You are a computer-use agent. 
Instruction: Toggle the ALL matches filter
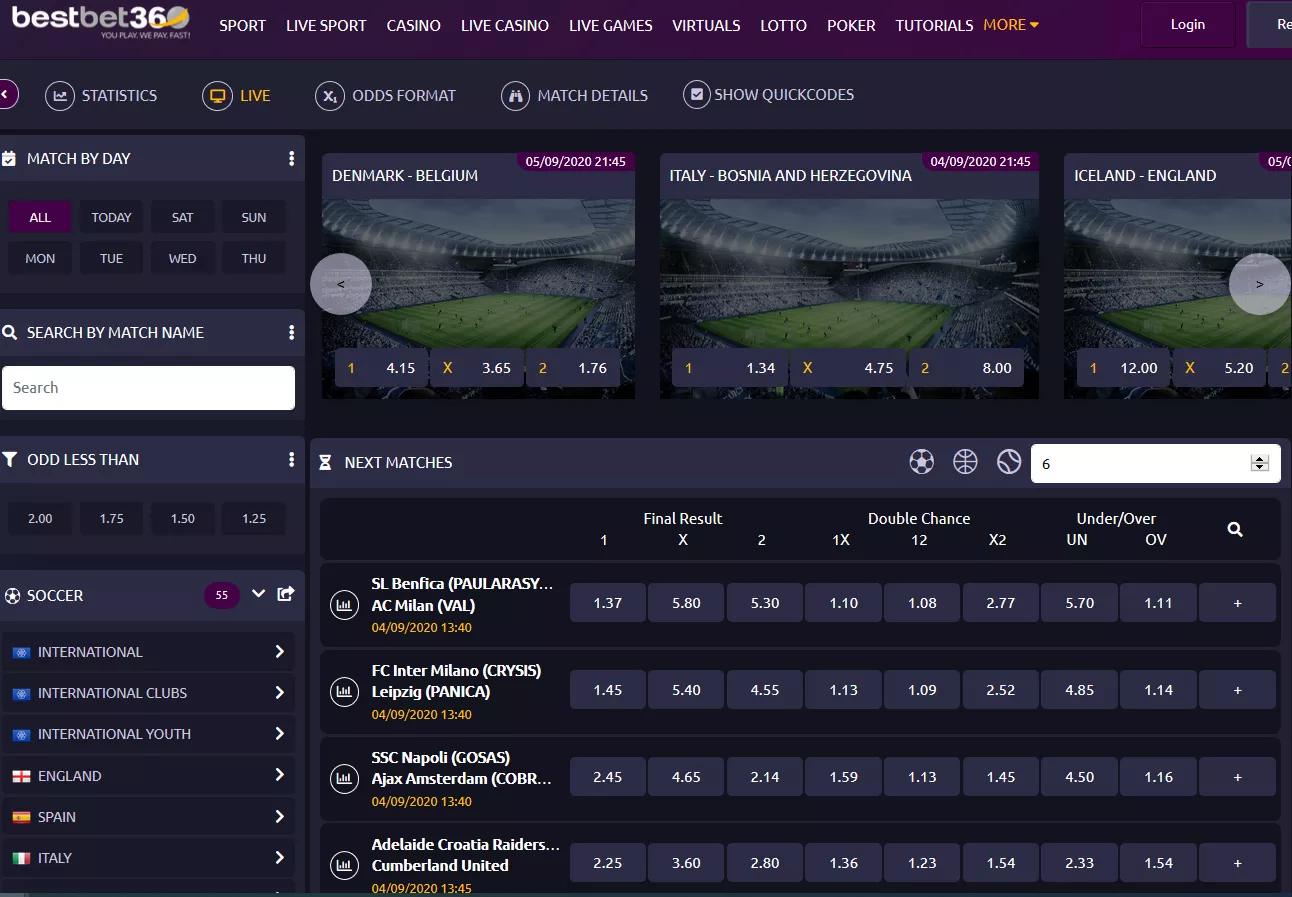[x=40, y=217]
